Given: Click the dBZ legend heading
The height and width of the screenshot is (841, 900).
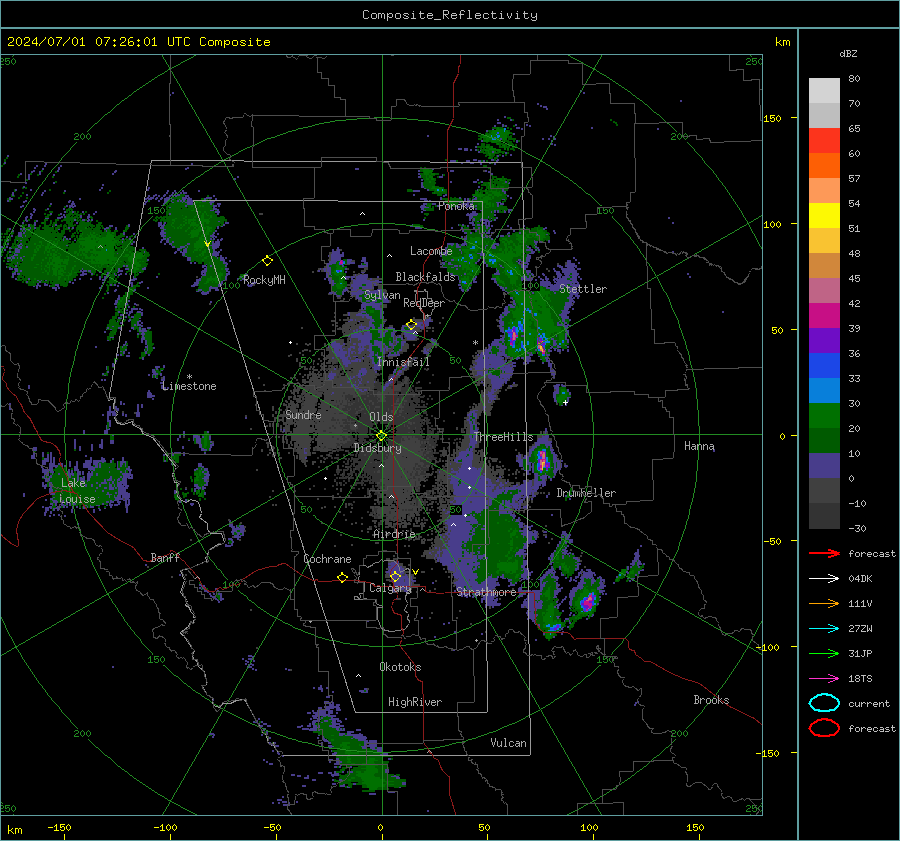Looking at the screenshot, I should (x=848, y=53).
